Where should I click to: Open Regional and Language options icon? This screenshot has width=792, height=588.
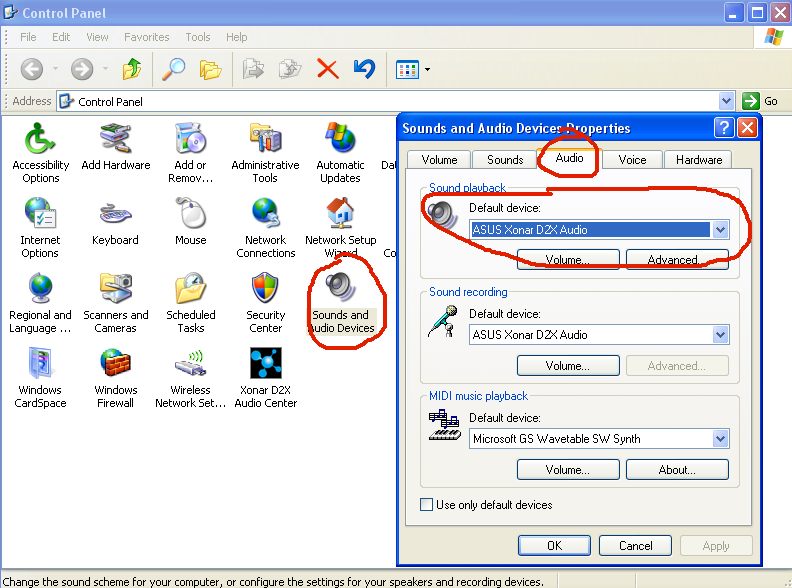(x=40, y=303)
